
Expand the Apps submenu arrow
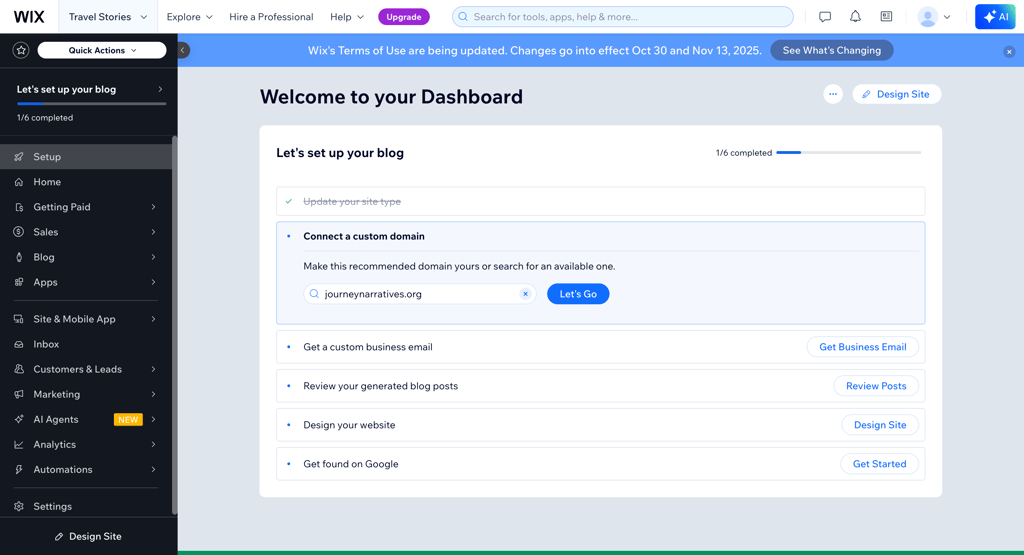coord(153,282)
